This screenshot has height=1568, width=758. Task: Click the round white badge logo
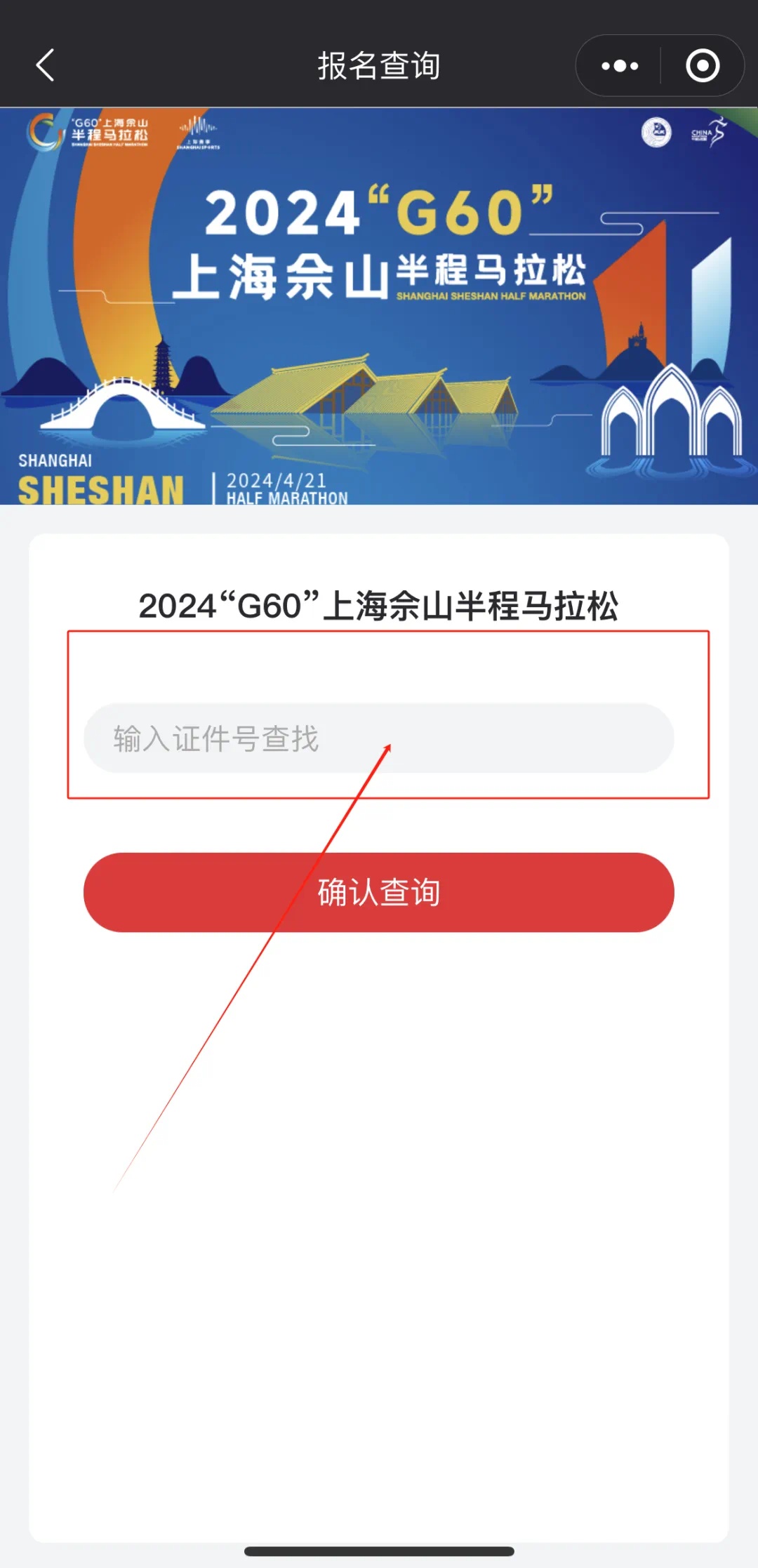coord(656,132)
